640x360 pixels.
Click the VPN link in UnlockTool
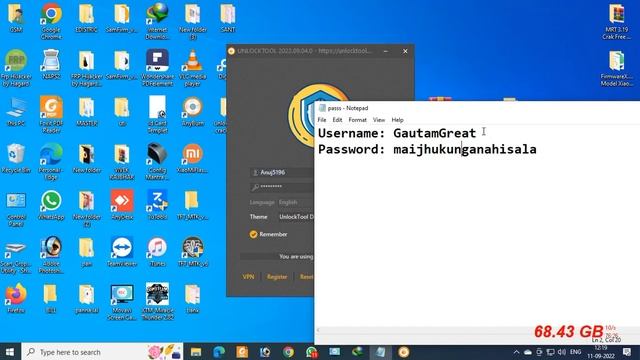pos(248,277)
